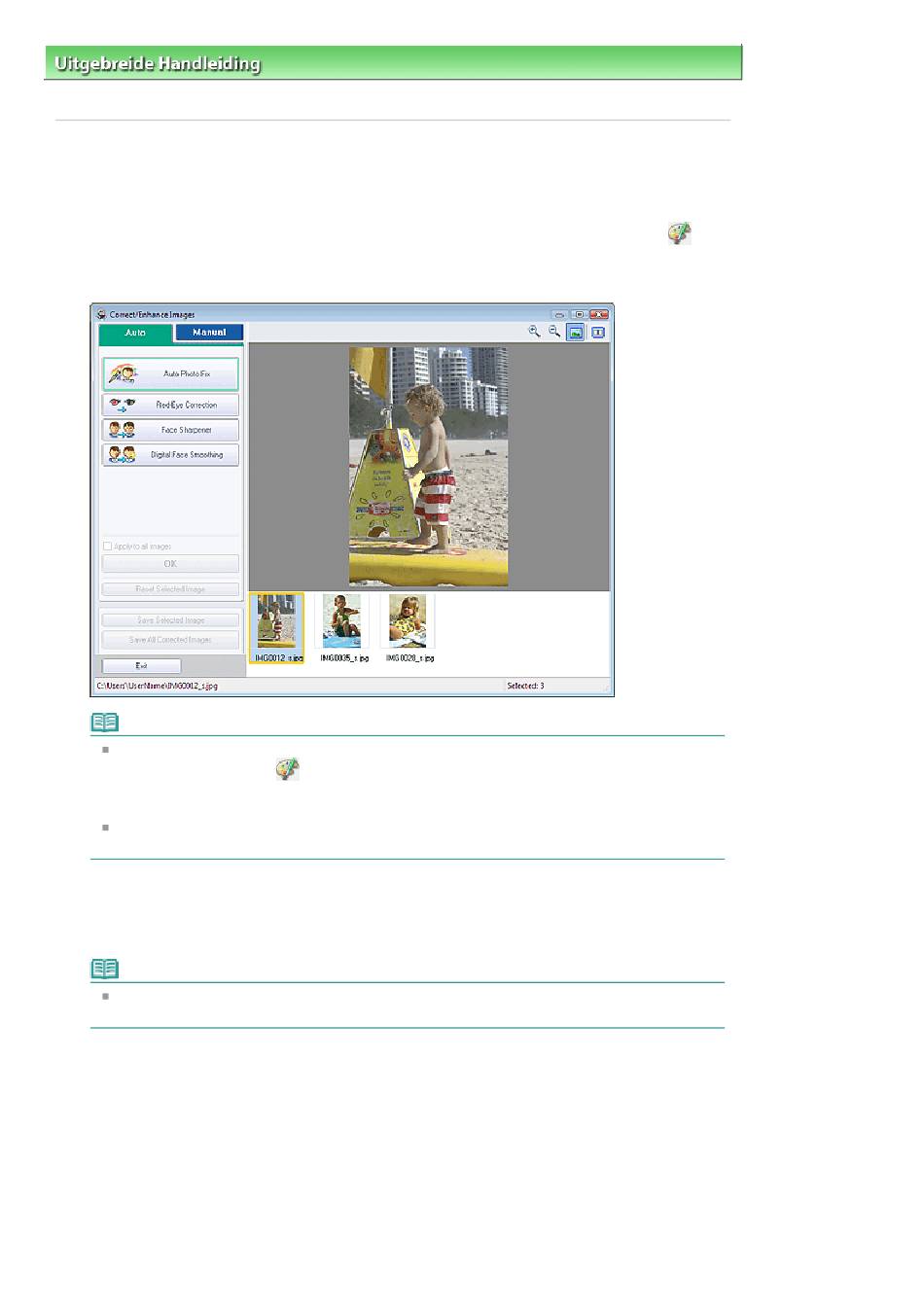Zoom out of the preview image
Viewport: 924px width, 1307px height.
(553, 332)
